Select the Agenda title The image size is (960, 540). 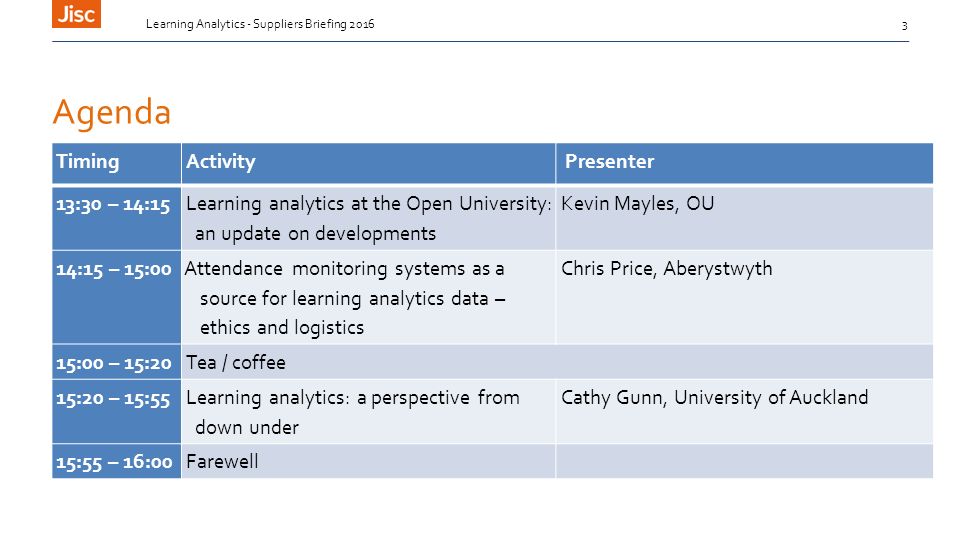[112, 112]
